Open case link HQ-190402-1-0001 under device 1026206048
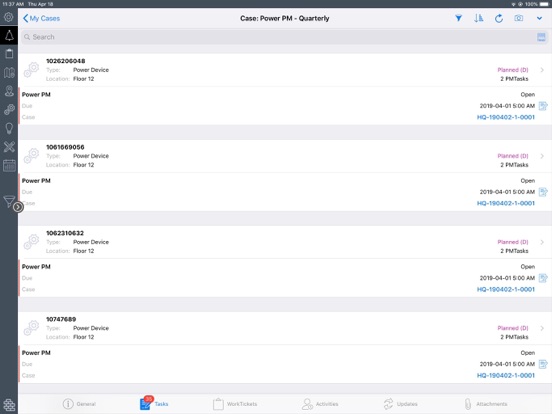This screenshot has width=552, height=414. [x=506, y=117]
